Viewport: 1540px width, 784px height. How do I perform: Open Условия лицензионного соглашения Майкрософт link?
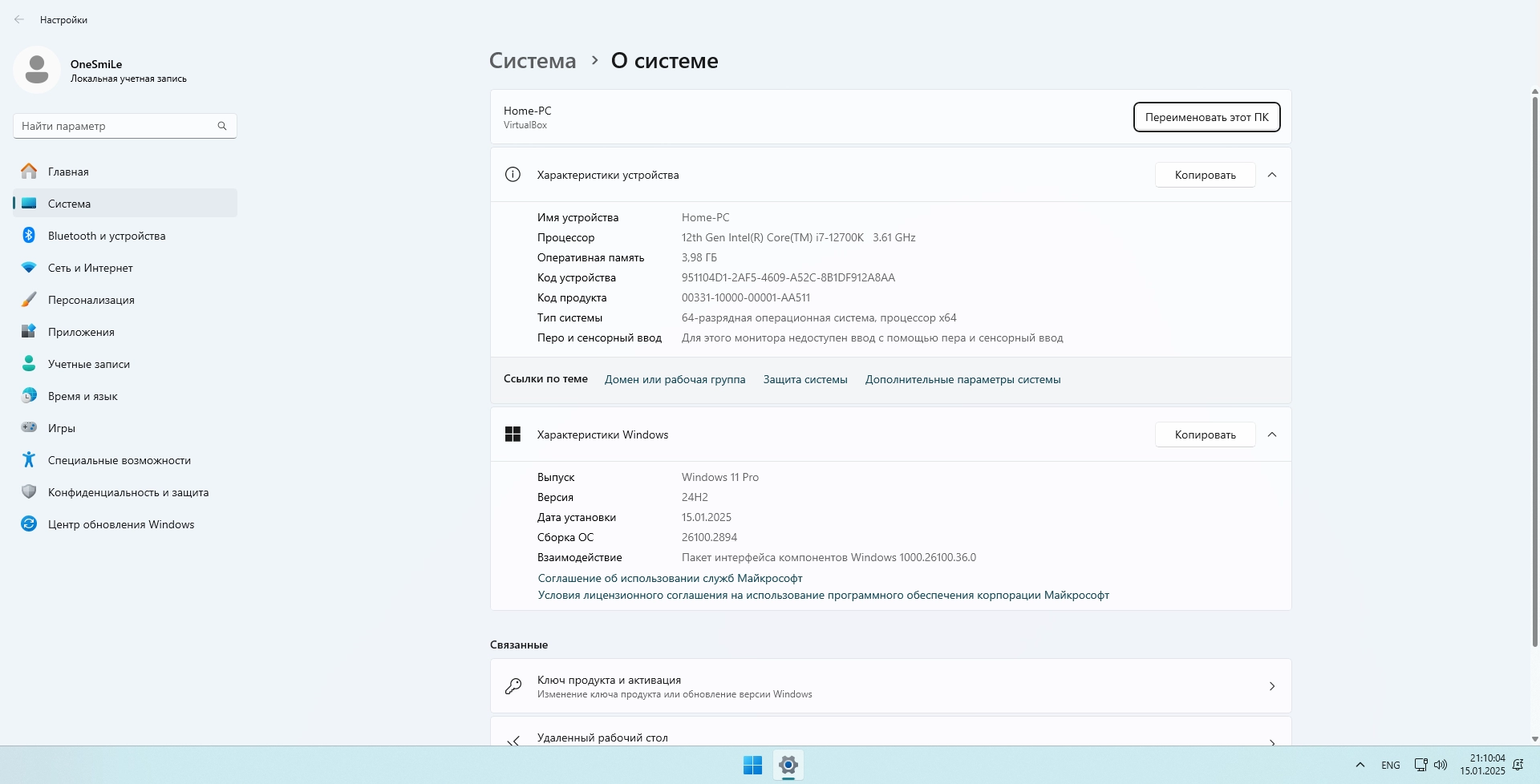click(x=823, y=595)
